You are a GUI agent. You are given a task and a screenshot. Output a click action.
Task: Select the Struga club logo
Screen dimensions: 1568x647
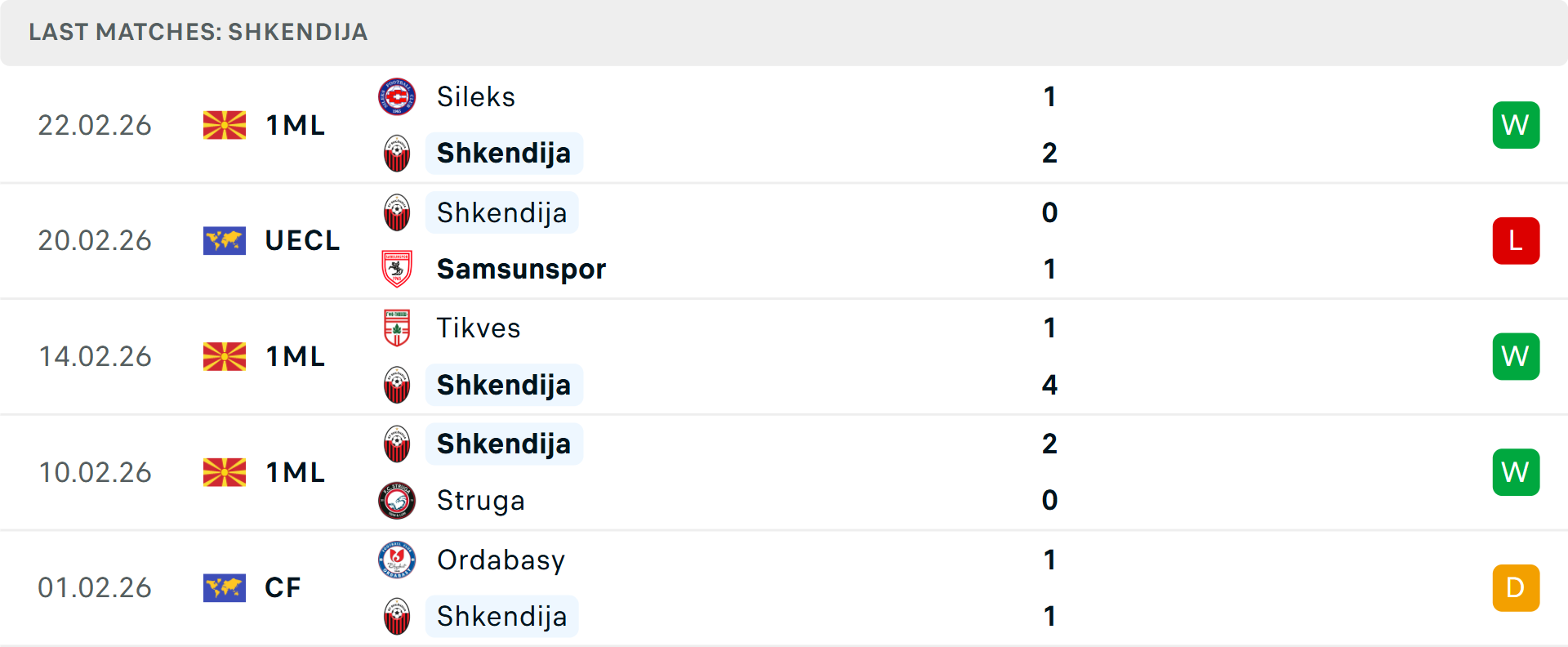397,501
